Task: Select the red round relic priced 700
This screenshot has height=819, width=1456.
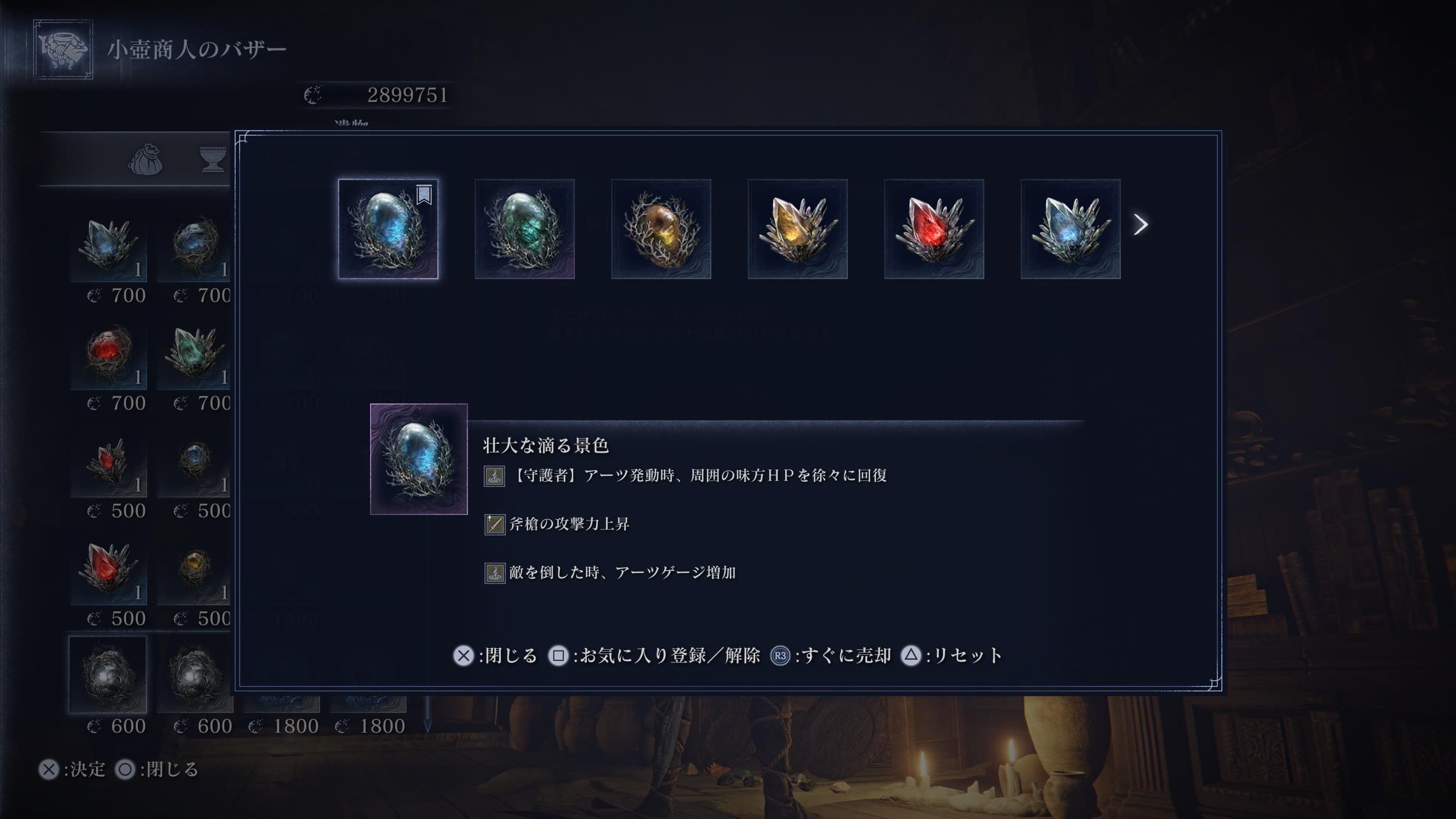Action: coord(108,352)
